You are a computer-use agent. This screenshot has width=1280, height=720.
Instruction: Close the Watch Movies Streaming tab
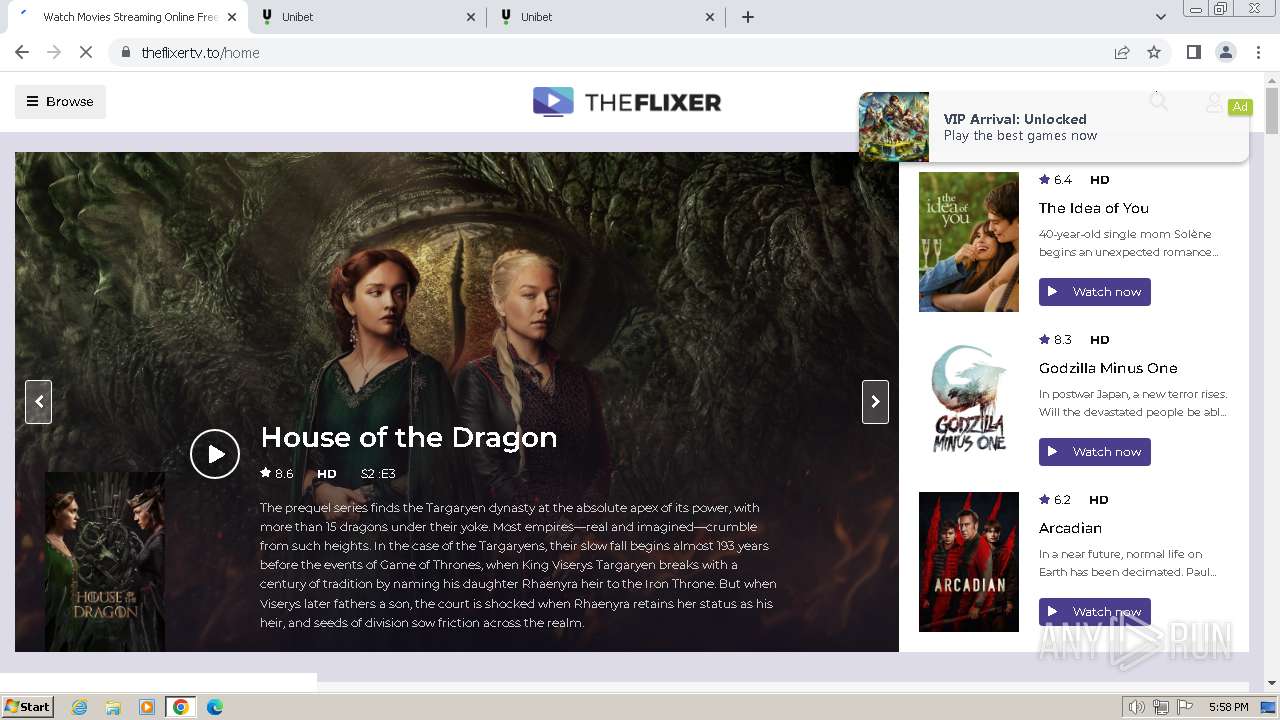point(232,17)
